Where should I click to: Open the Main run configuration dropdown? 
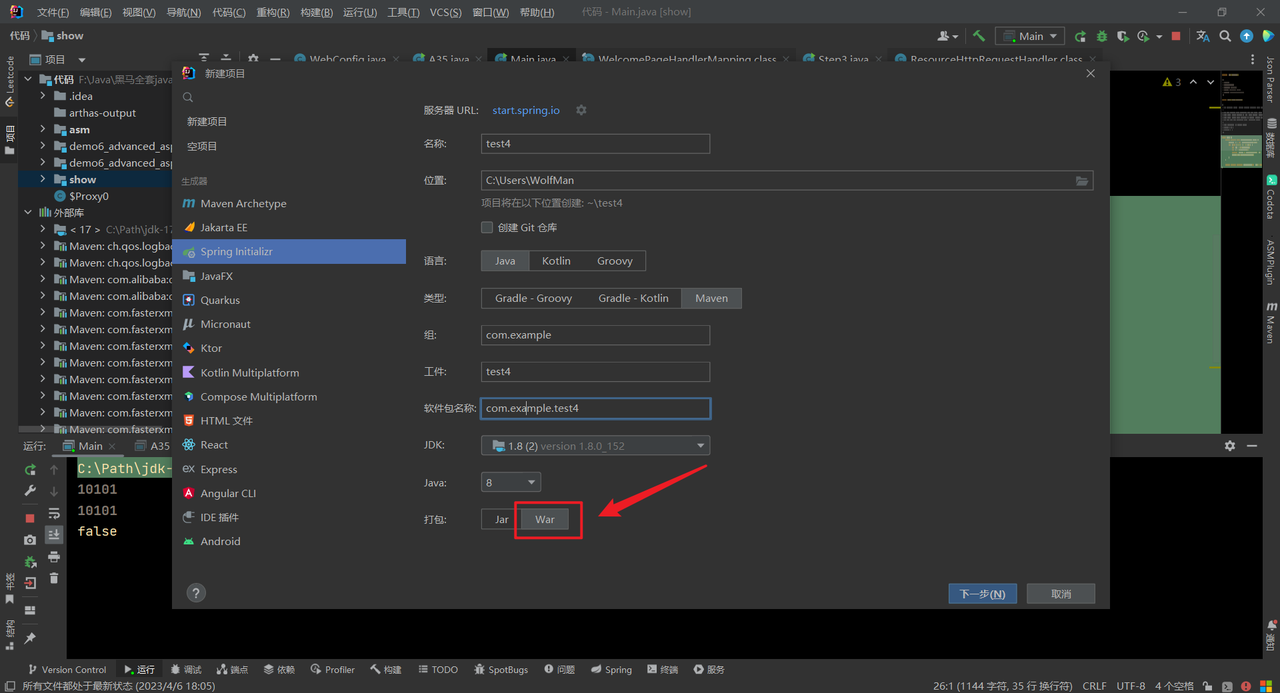coord(1029,36)
